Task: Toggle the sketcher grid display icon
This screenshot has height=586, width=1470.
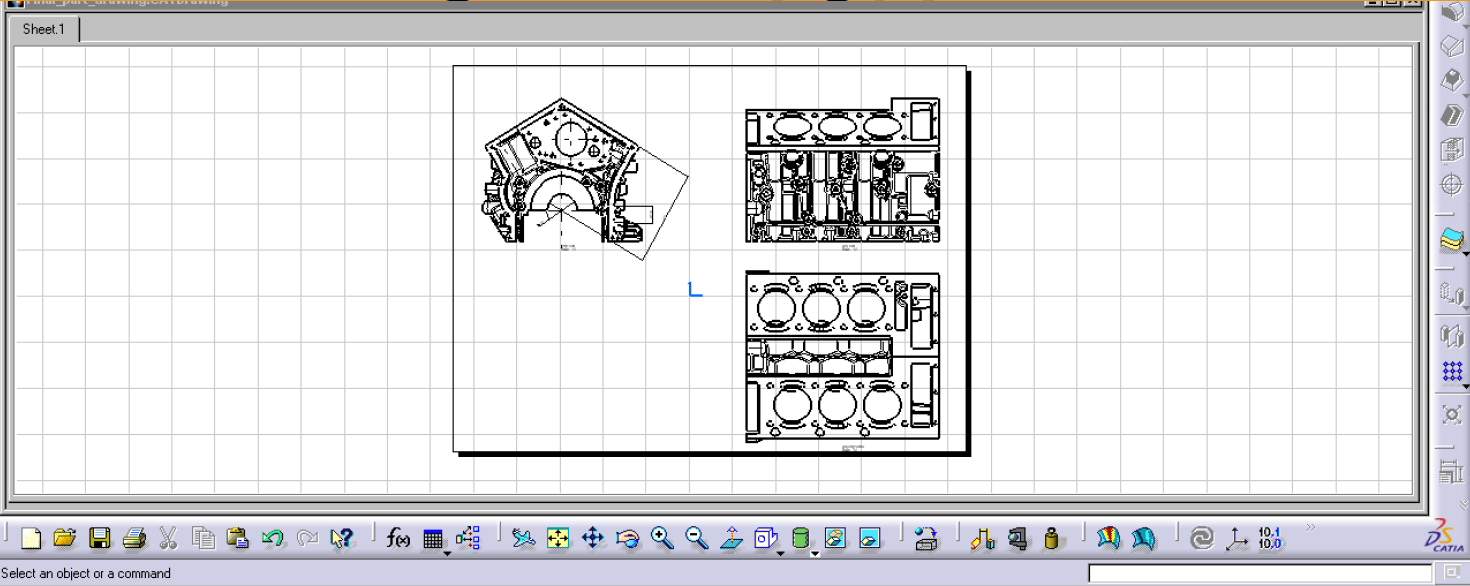Action: (1452, 372)
